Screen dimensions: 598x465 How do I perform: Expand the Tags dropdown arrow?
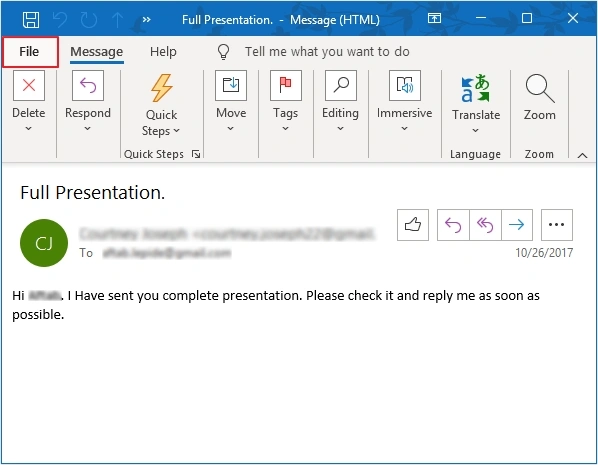click(x=285, y=129)
